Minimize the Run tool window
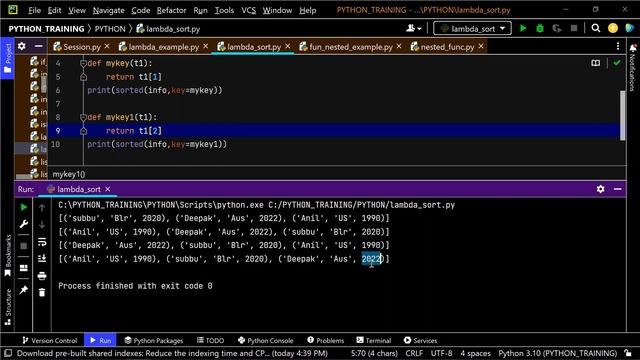The image size is (640, 360). pos(618,189)
